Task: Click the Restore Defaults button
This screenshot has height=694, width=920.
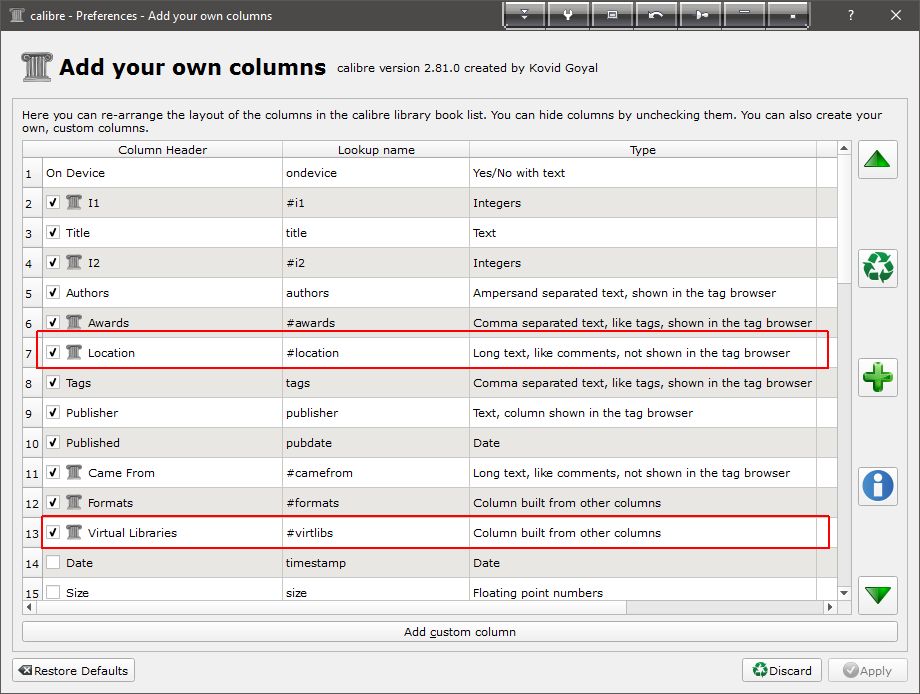Action: [x=74, y=670]
